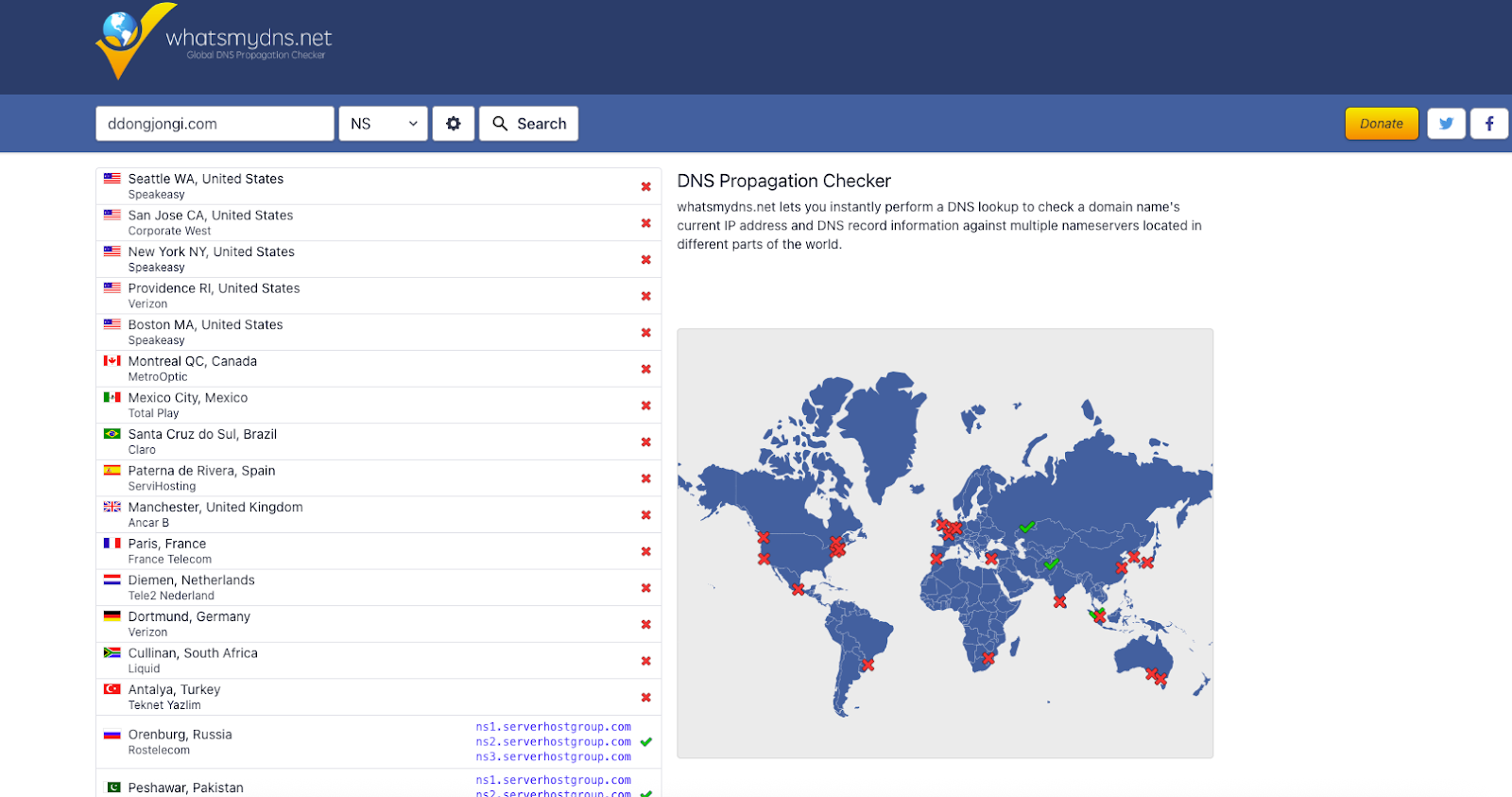1512x797 pixels.
Task: Click the red X marker on Brazil map
Action: pos(868,666)
